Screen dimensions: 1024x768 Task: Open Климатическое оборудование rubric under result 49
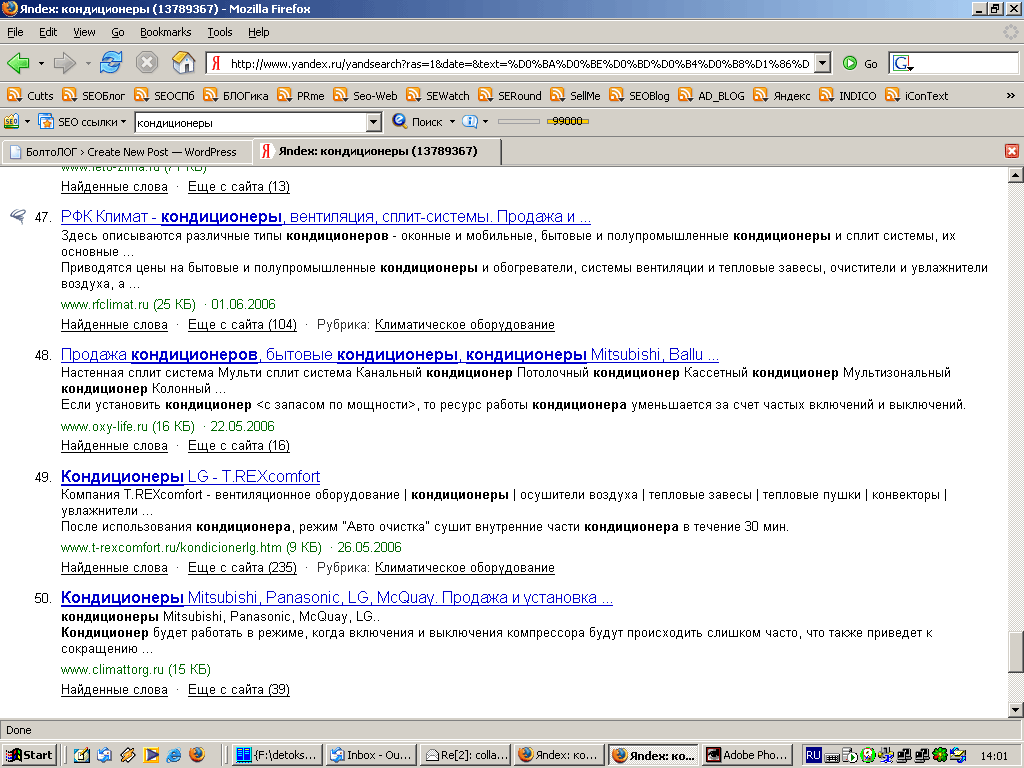[464, 568]
